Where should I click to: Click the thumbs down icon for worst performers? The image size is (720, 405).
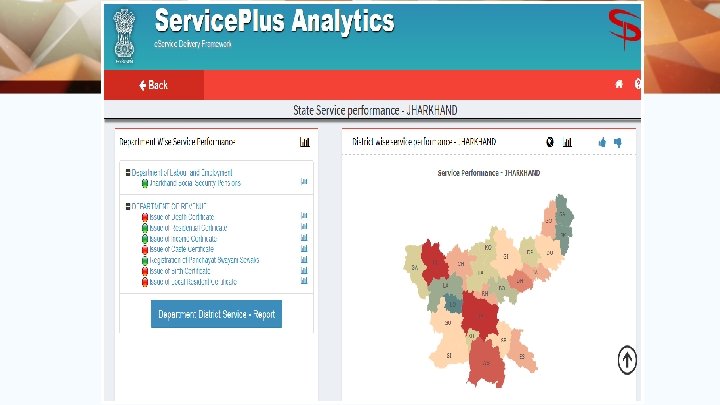tap(618, 143)
